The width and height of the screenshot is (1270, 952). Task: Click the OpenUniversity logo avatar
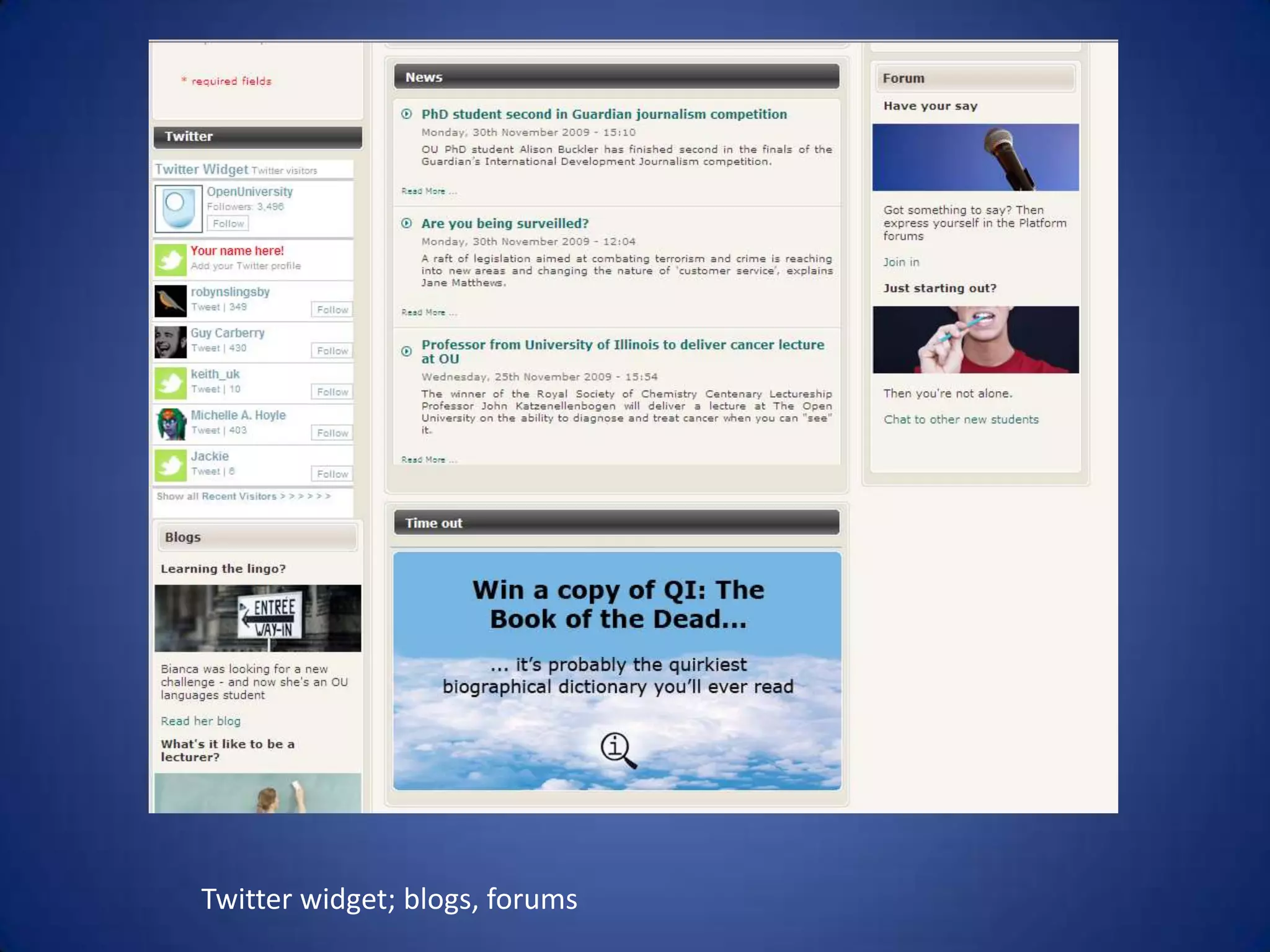pos(178,208)
